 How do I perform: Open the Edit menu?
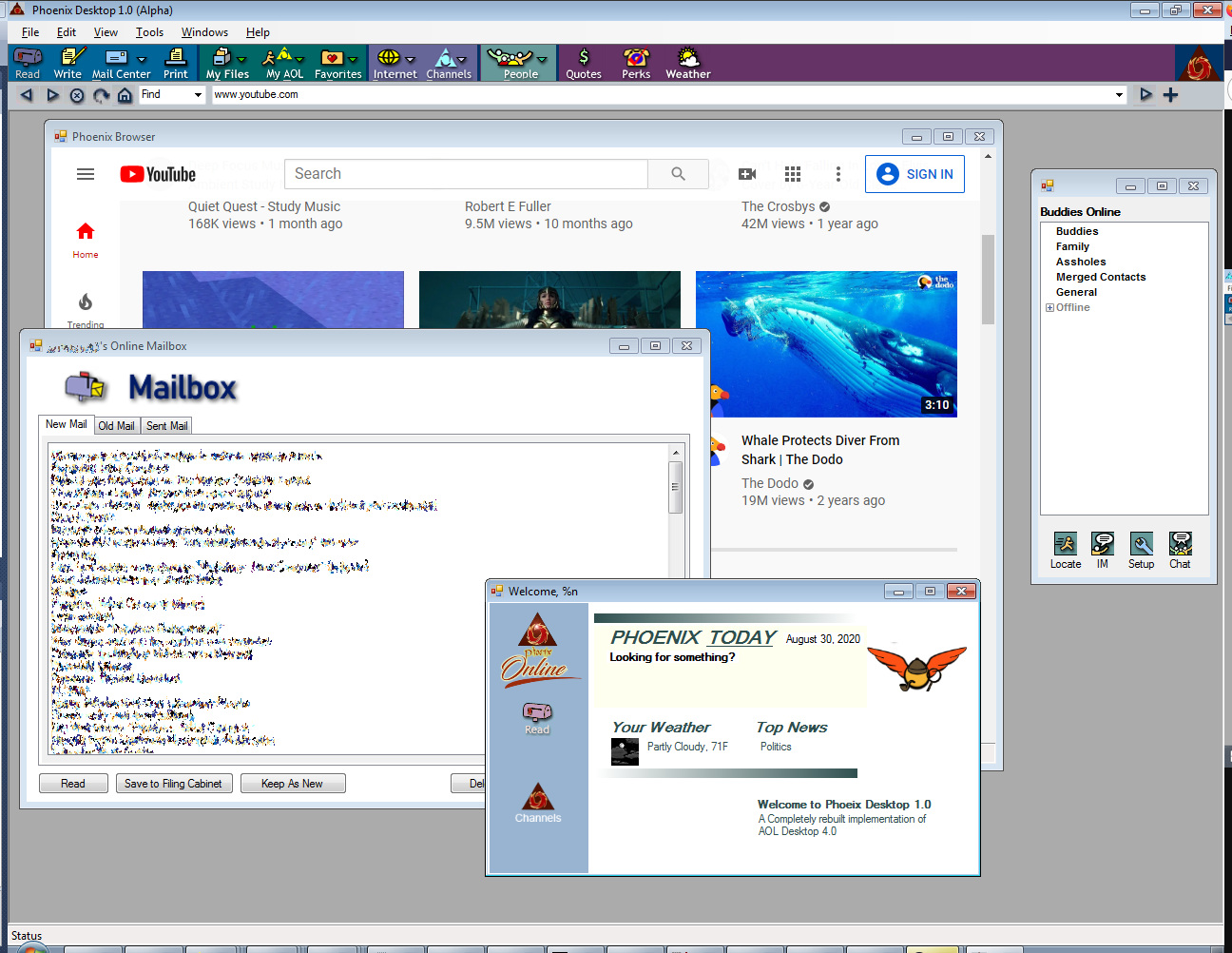[x=67, y=32]
